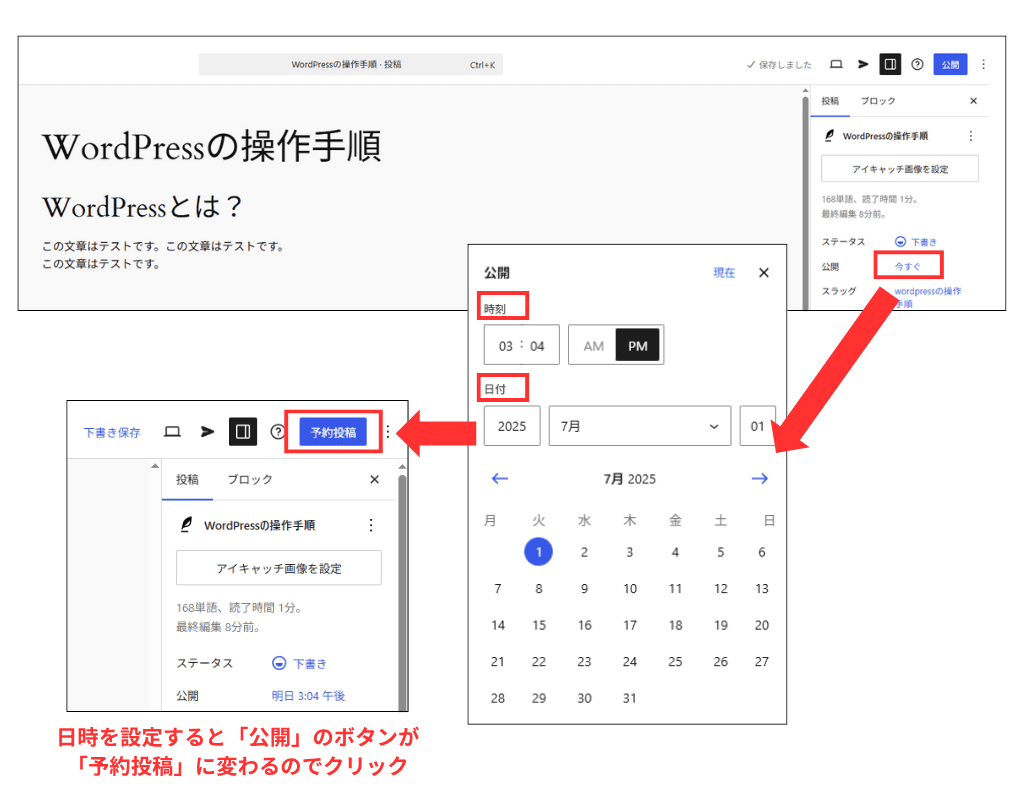The height and width of the screenshot is (800, 1024).
Task: Open the desktop preview laptop icon
Action: (x=836, y=64)
